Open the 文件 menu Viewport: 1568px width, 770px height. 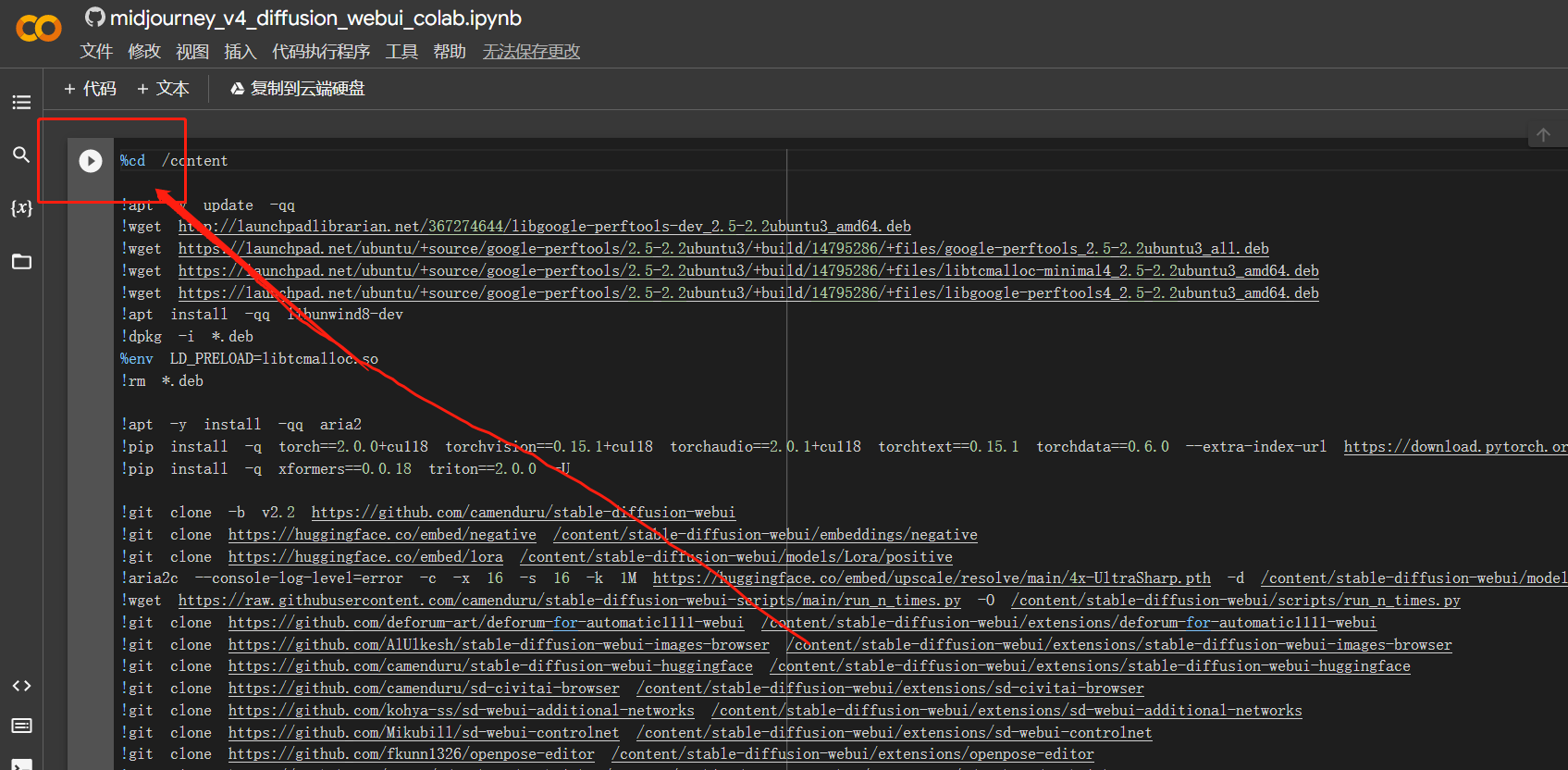pos(96,52)
